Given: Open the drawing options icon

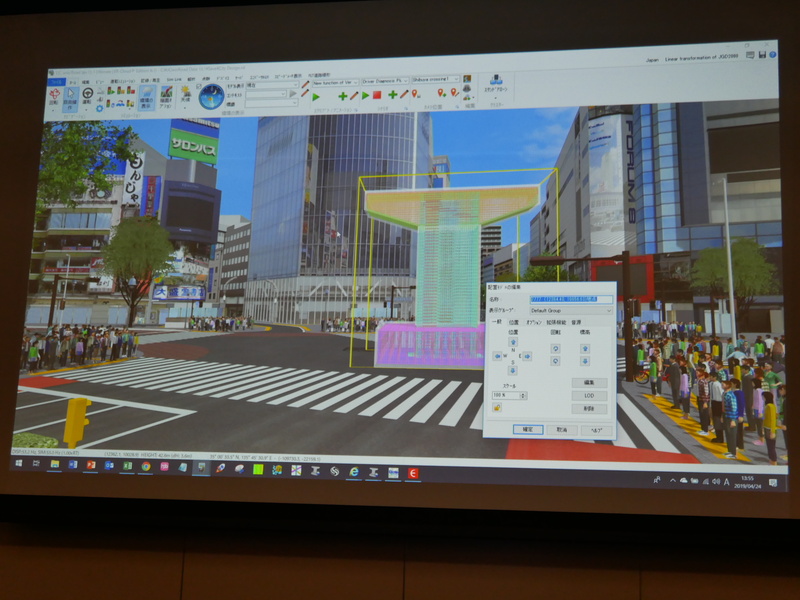Looking at the screenshot, I should pyautogui.click(x=166, y=98).
